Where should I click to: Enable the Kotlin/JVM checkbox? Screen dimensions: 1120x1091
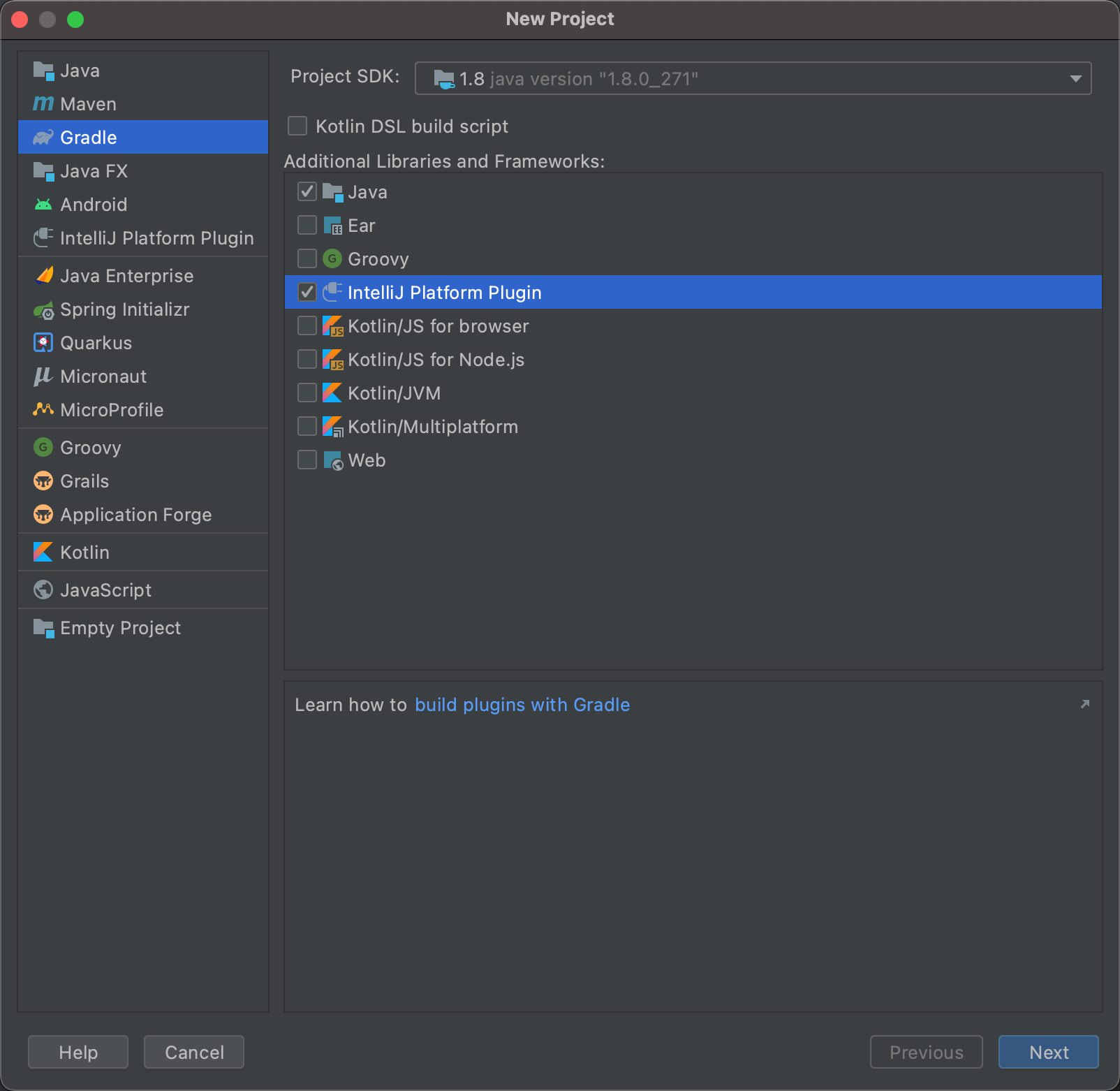[307, 393]
